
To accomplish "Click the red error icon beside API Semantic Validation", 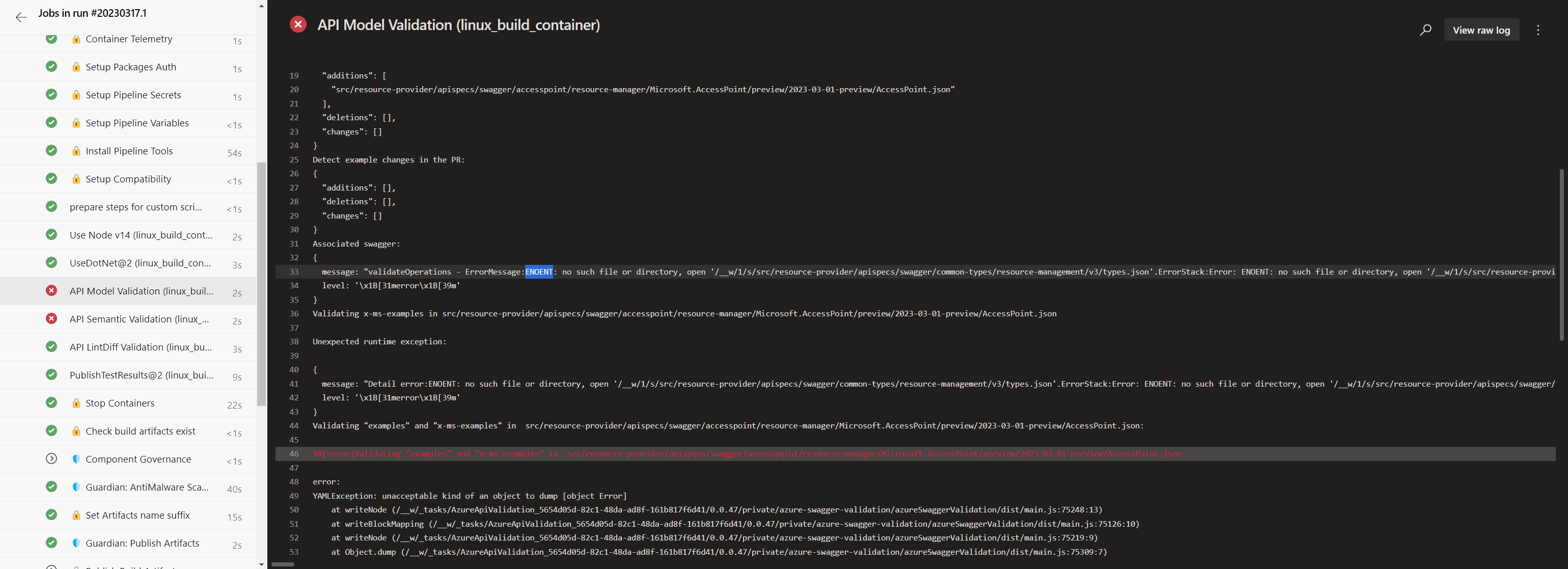I will [51, 319].
